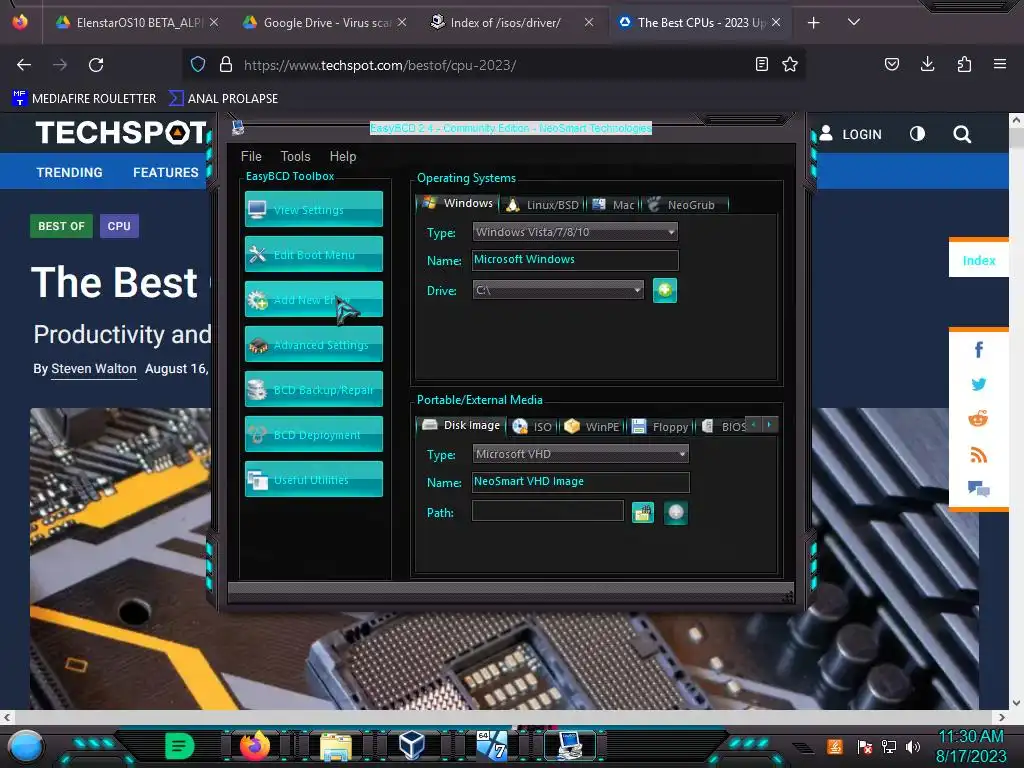Open File Explorer from taskbar

coord(336,746)
